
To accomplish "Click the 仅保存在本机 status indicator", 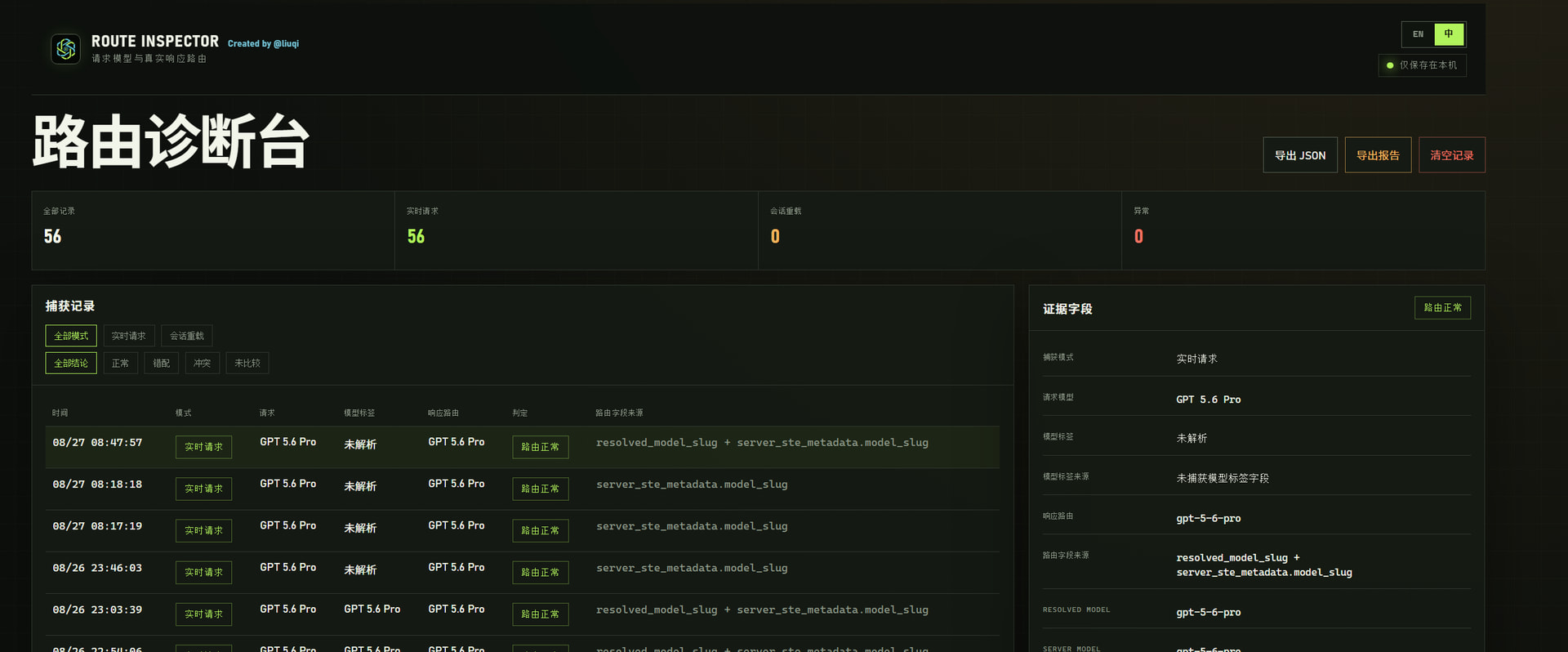I will (1422, 65).
